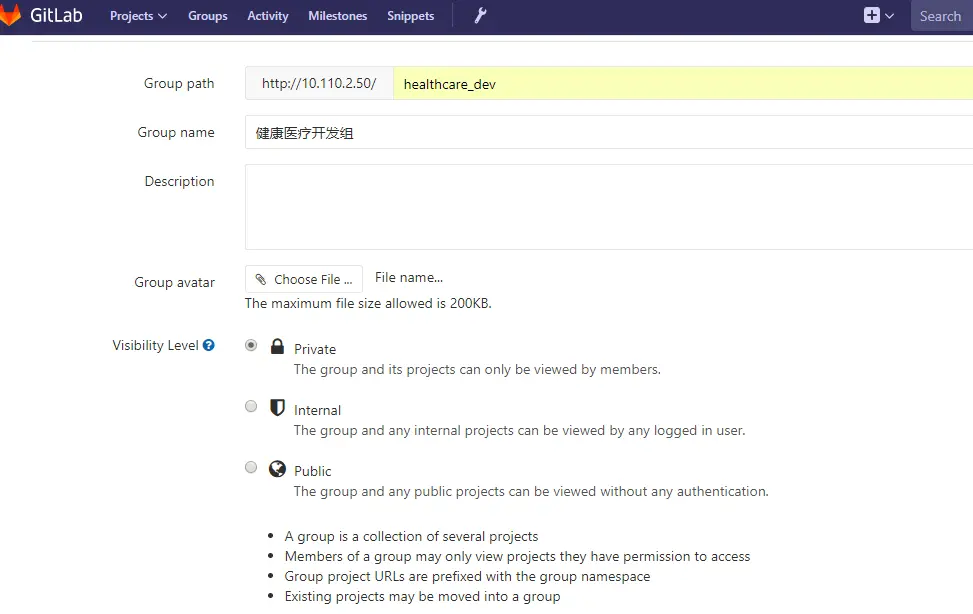Expand the caret next to the plus button
Viewport: 973px width, 614px height.
point(889,15)
